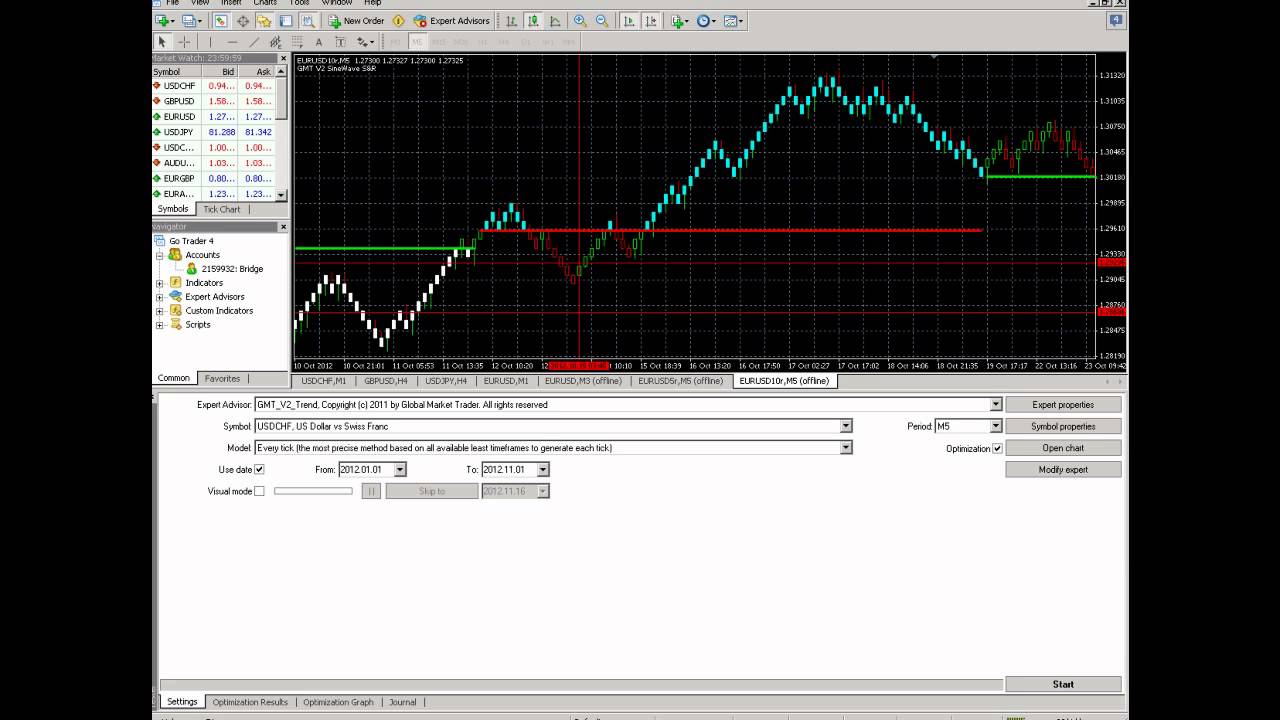Click the Modify expert button

click(1063, 469)
